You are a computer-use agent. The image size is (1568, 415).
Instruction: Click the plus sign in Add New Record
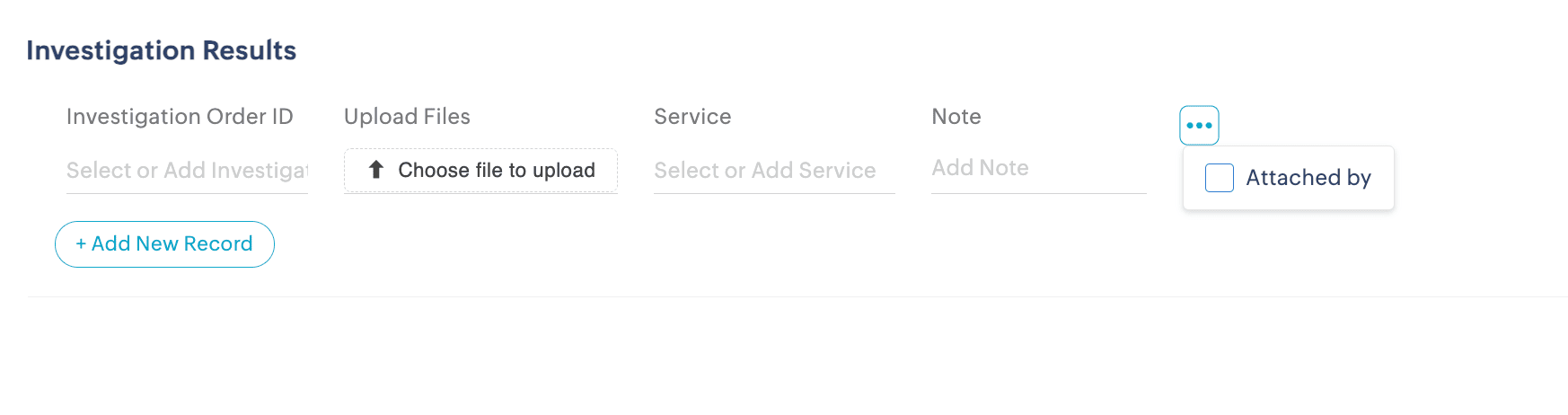[81, 244]
